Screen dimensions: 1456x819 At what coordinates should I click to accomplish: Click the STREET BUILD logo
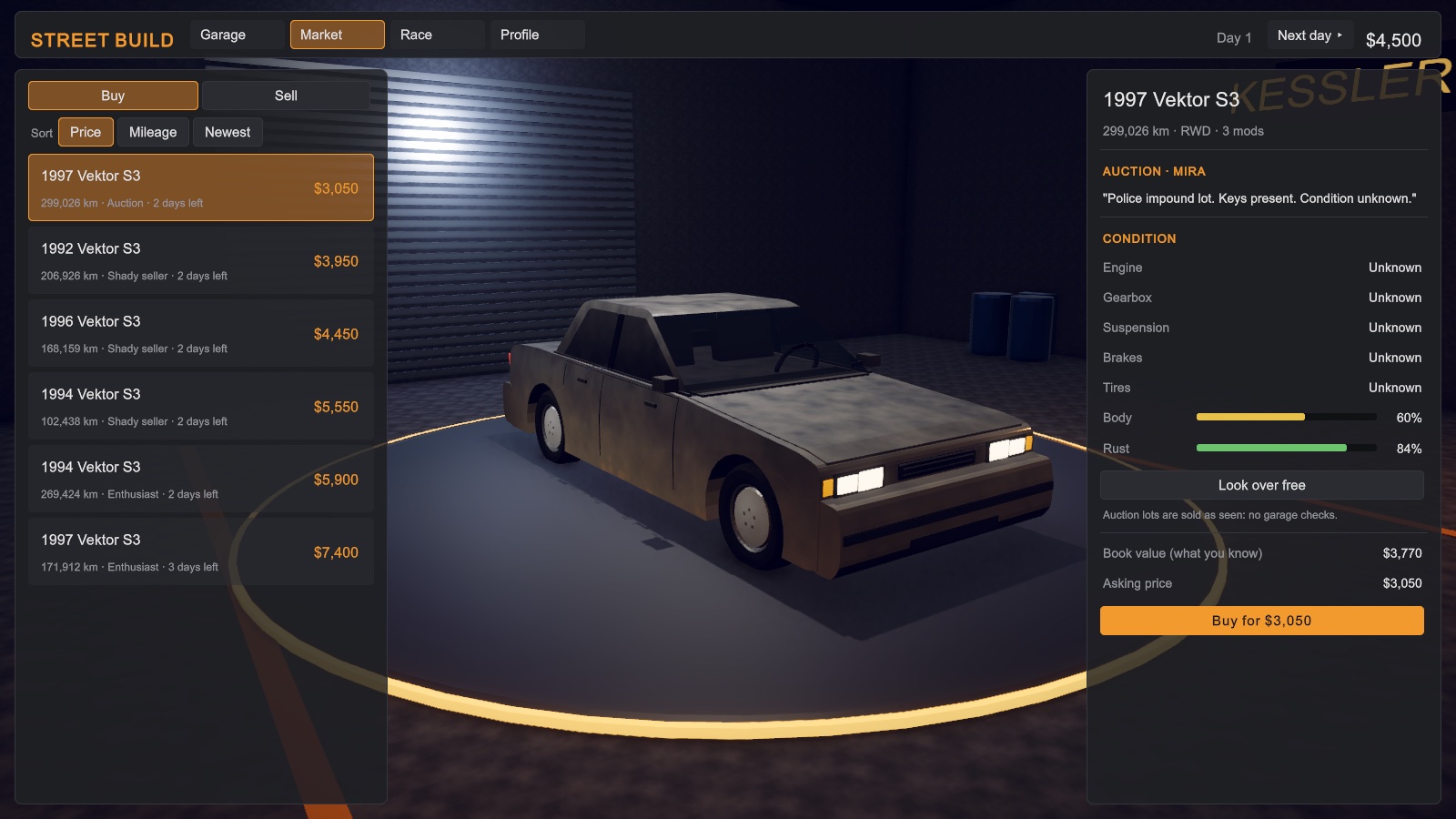(x=102, y=40)
